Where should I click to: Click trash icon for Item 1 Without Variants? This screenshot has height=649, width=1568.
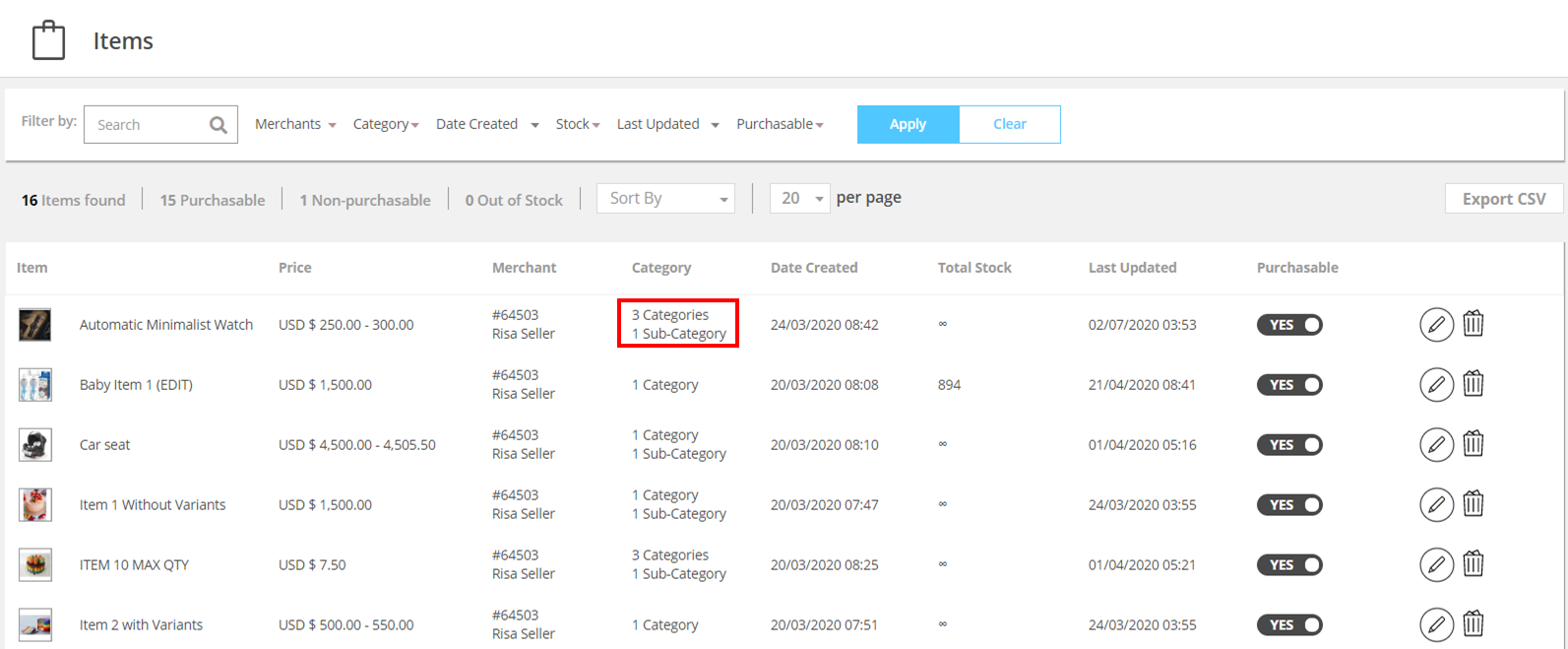tap(1473, 504)
